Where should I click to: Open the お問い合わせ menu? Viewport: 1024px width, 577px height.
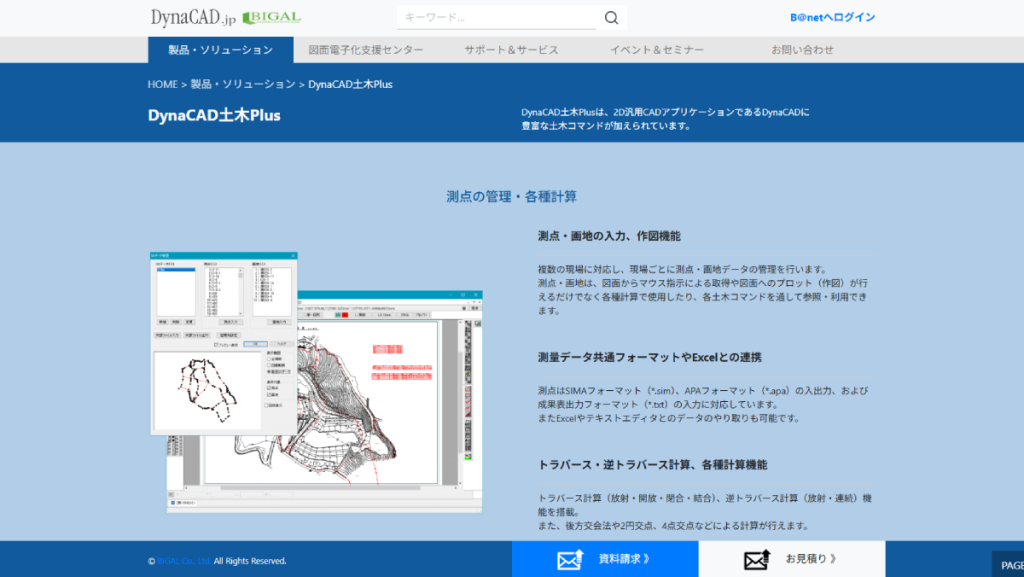pyautogui.click(x=803, y=50)
